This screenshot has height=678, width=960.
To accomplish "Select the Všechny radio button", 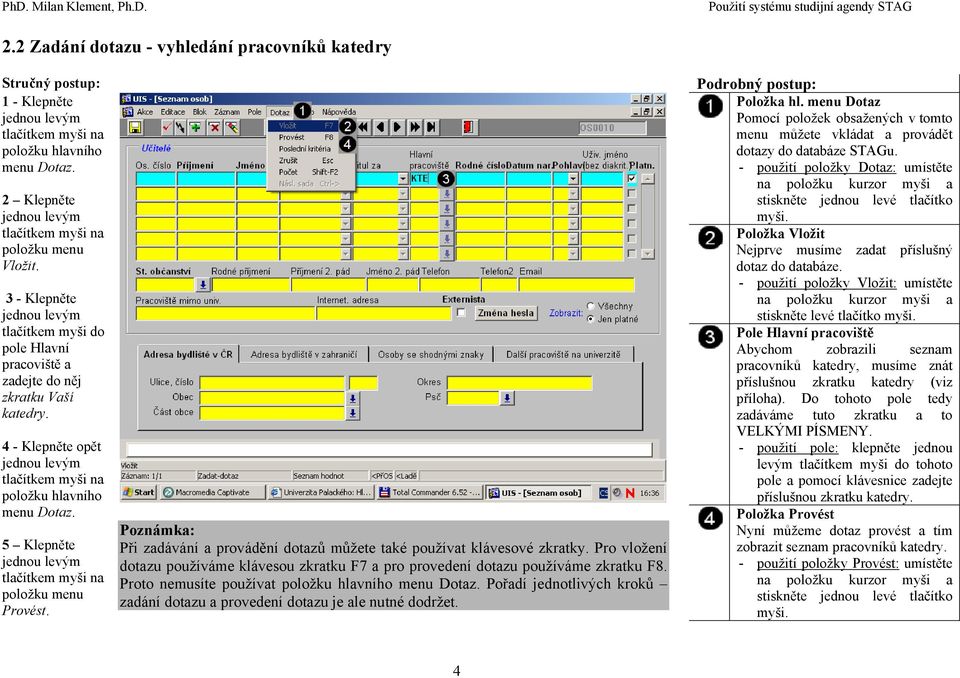I will 590,306.
